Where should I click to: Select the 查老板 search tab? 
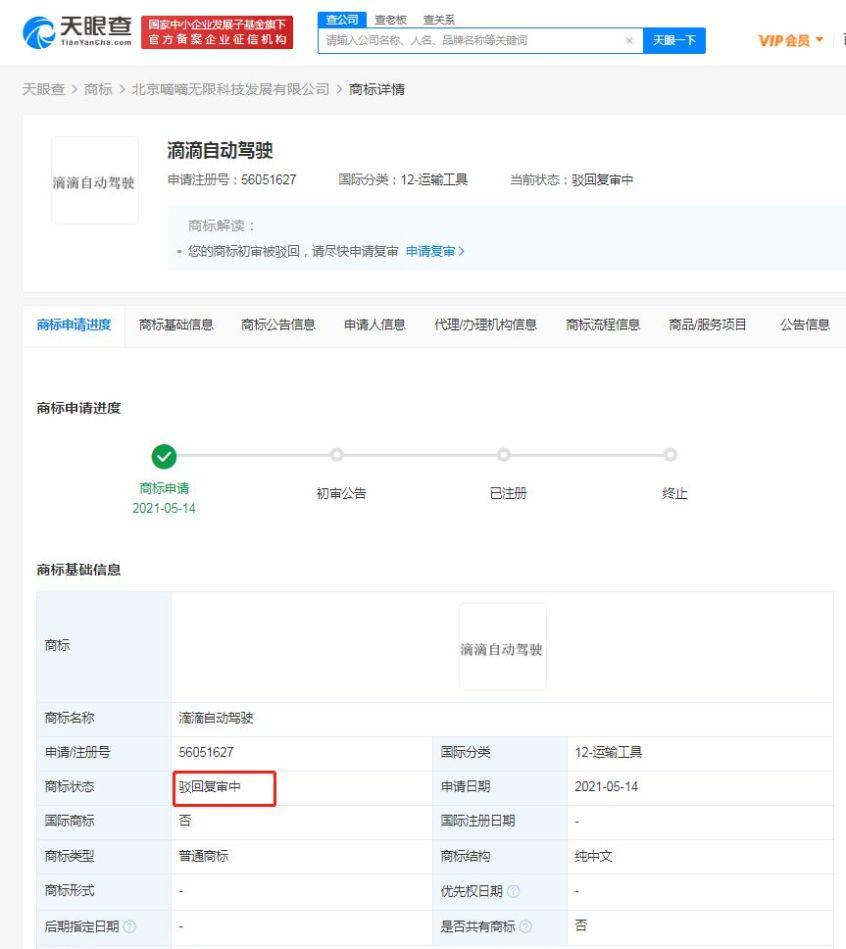pyautogui.click(x=390, y=20)
